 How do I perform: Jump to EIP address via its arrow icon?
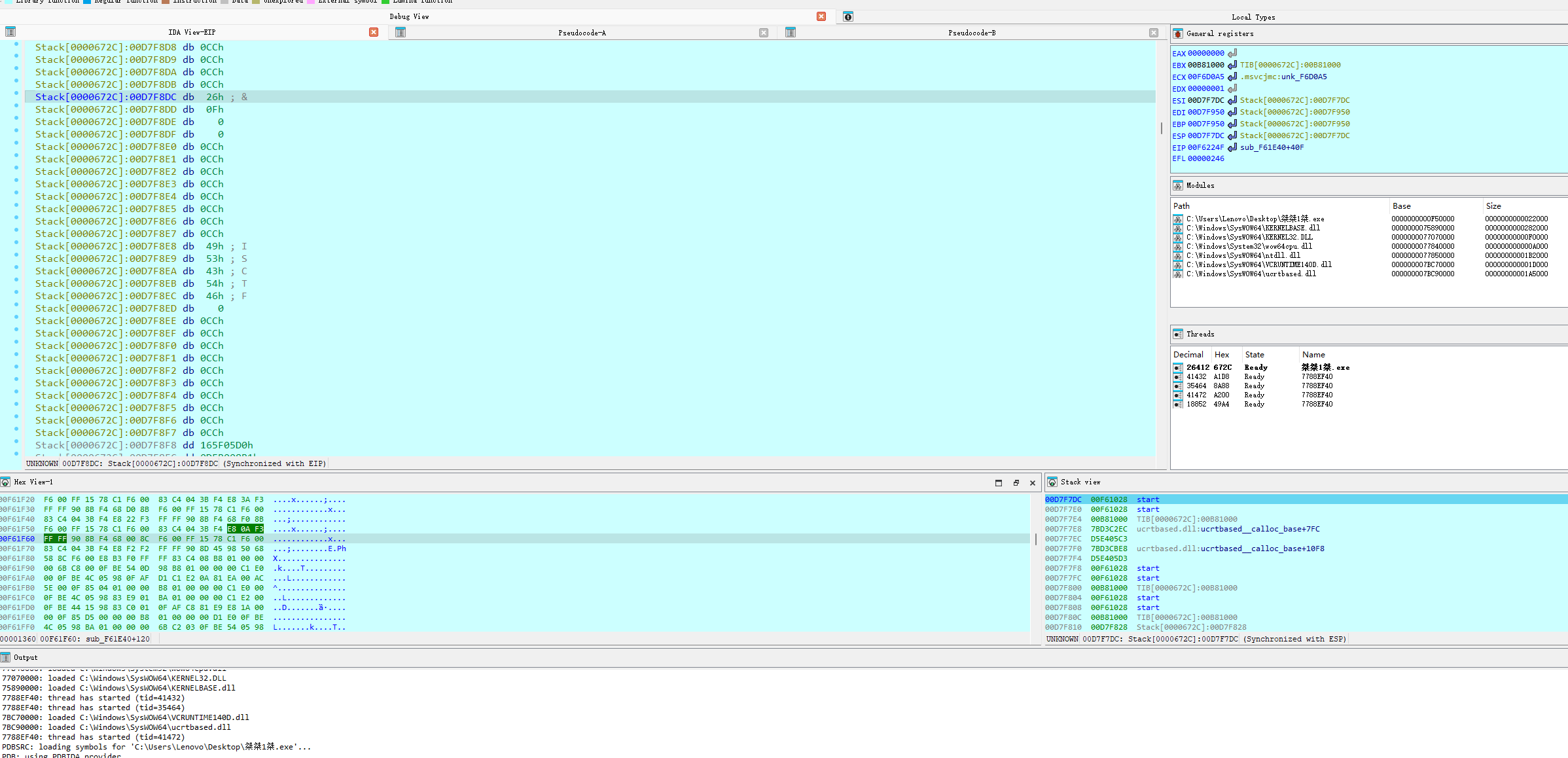point(1232,147)
